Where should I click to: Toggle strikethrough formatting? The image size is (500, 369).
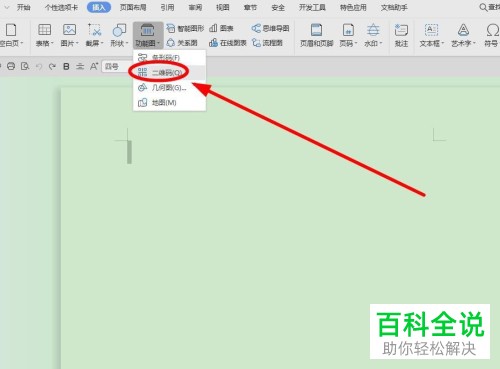(80, 66)
